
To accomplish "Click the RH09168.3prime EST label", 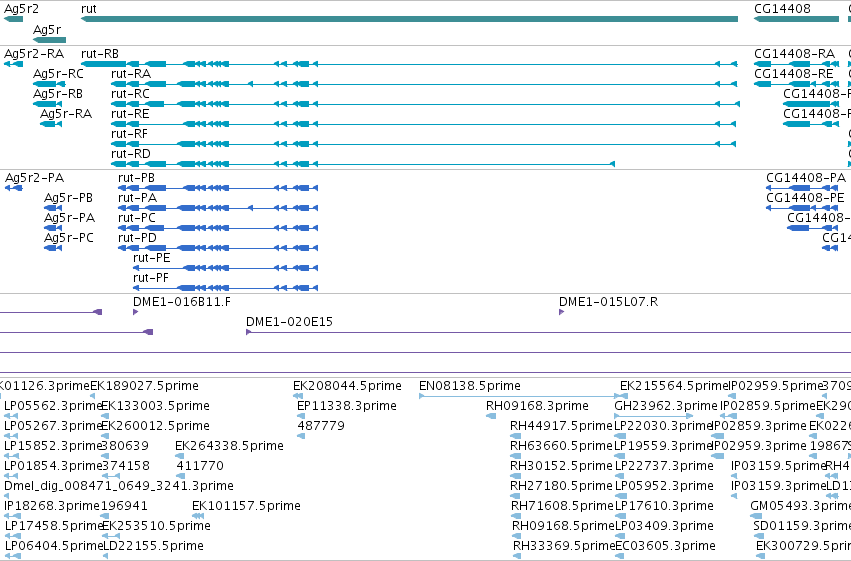I will pyautogui.click(x=537, y=406).
